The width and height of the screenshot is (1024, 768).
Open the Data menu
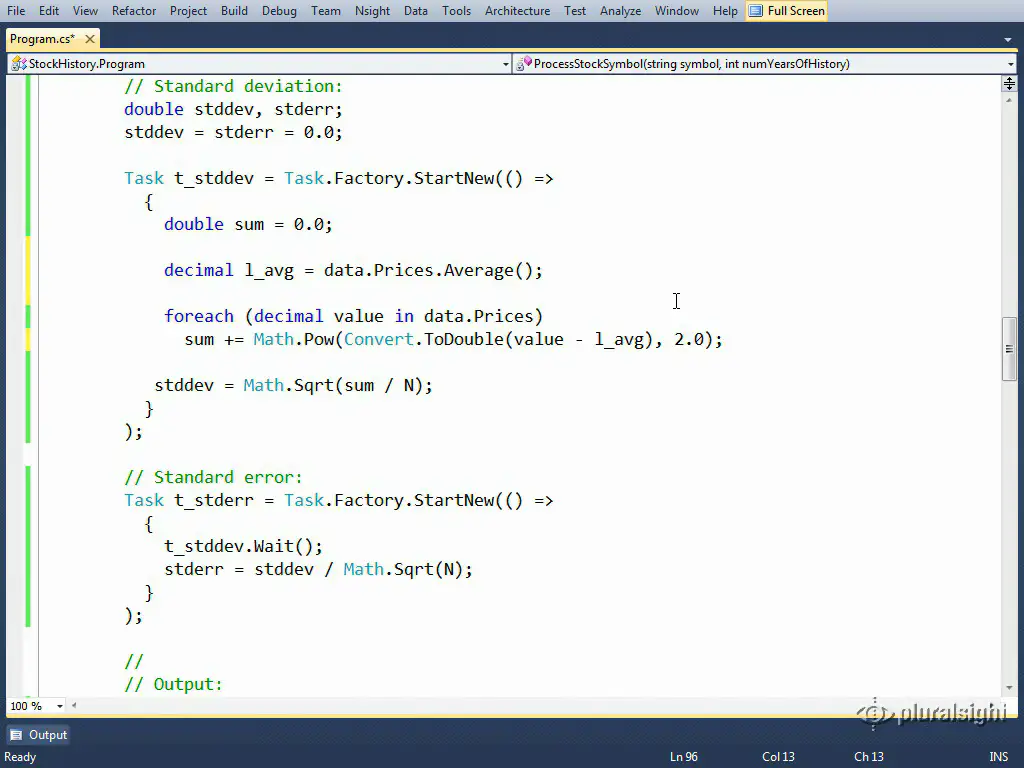coord(415,11)
